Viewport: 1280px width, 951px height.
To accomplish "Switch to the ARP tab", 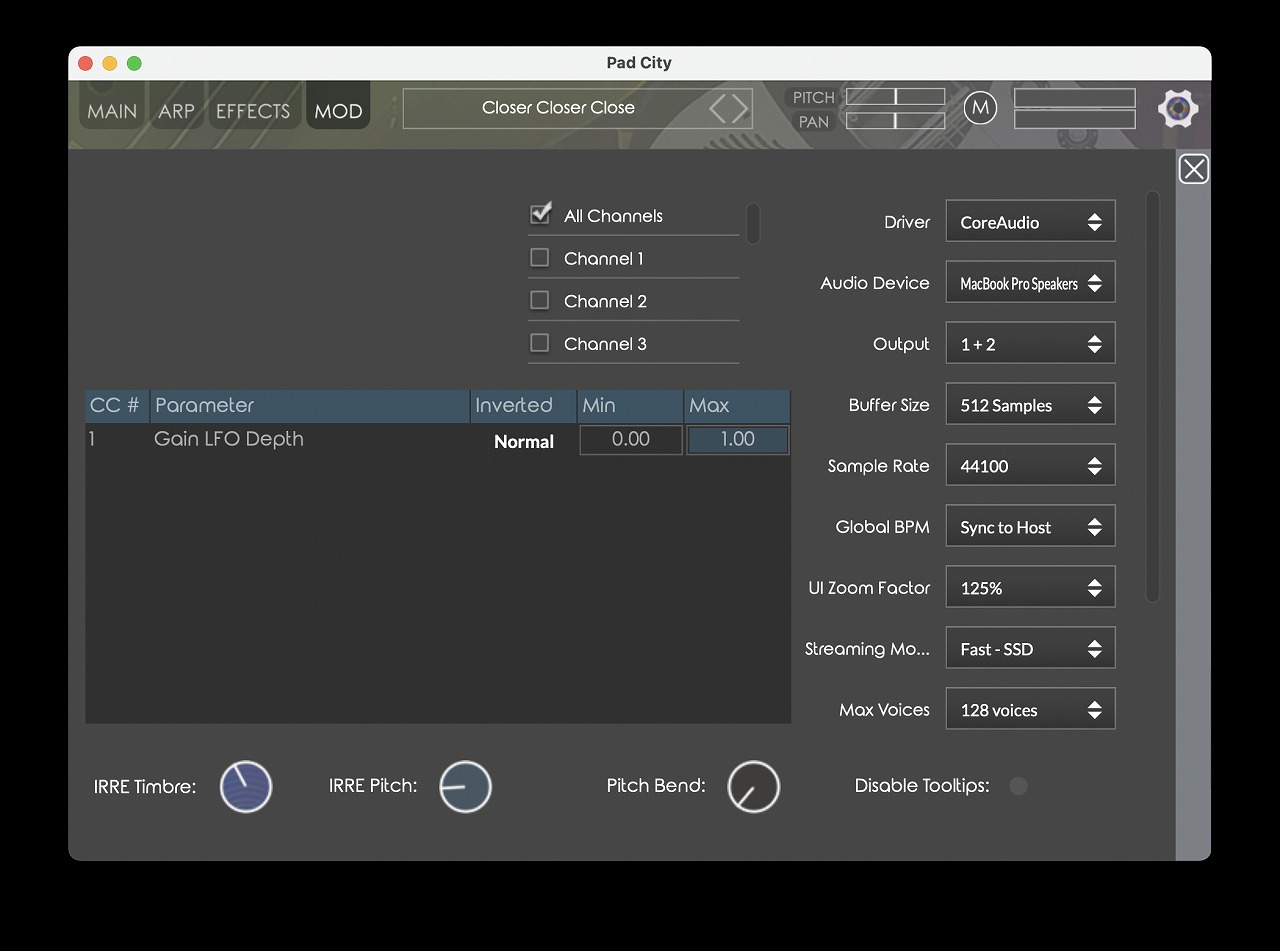I will [176, 111].
